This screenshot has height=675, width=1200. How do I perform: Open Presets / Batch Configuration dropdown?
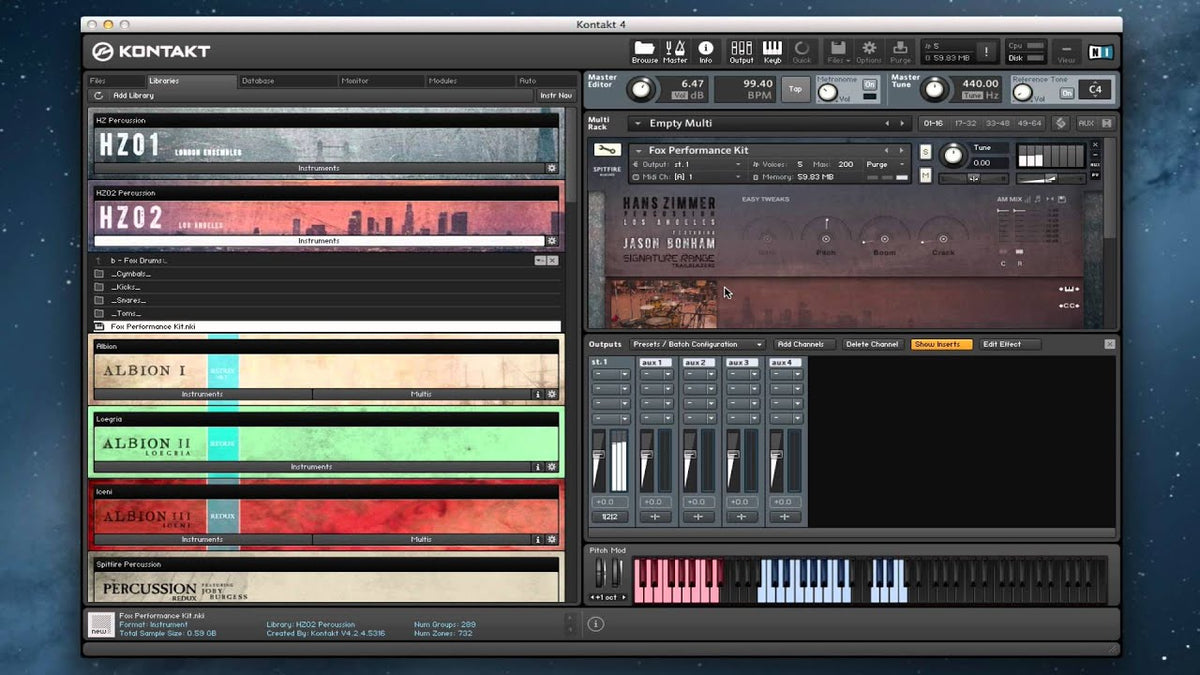pyautogui.click(x=697, y=344)
